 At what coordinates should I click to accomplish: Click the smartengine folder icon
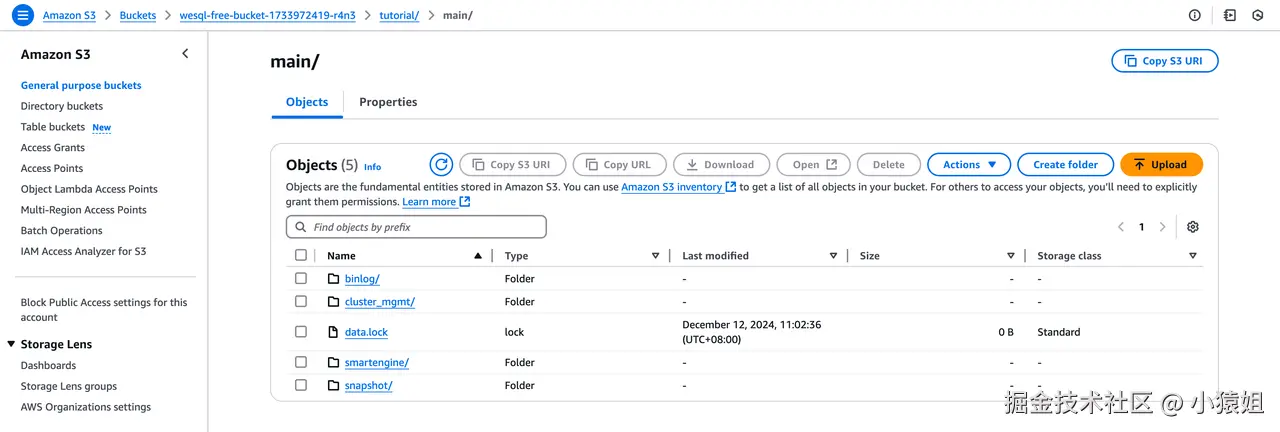334,362
